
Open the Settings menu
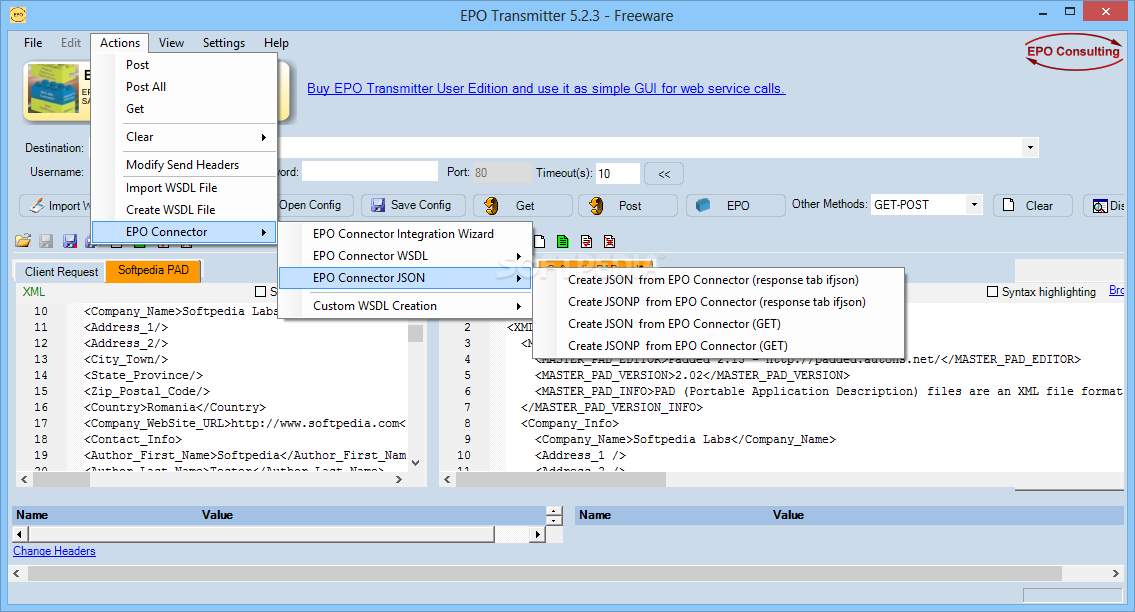click(224, 43)
